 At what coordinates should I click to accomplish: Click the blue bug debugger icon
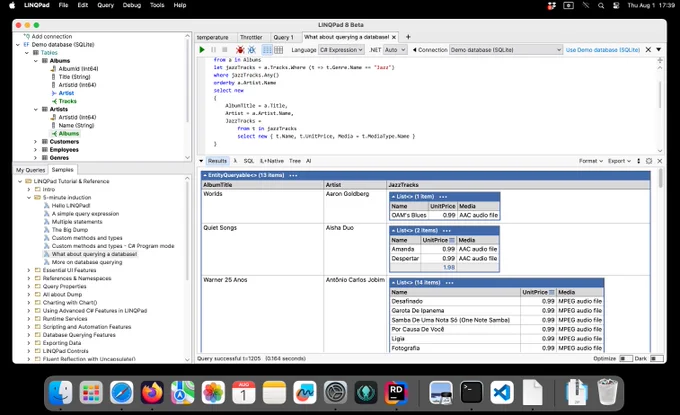click(x=252, y=50)
